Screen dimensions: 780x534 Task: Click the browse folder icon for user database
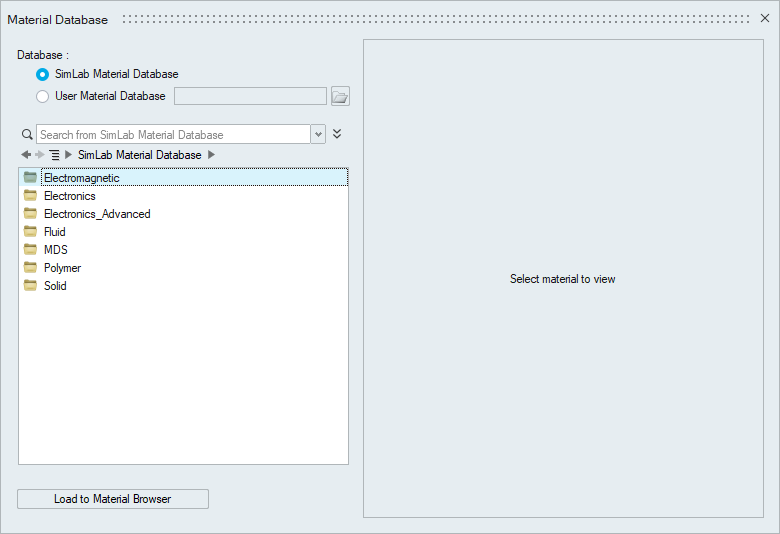(x=340, y=96)
